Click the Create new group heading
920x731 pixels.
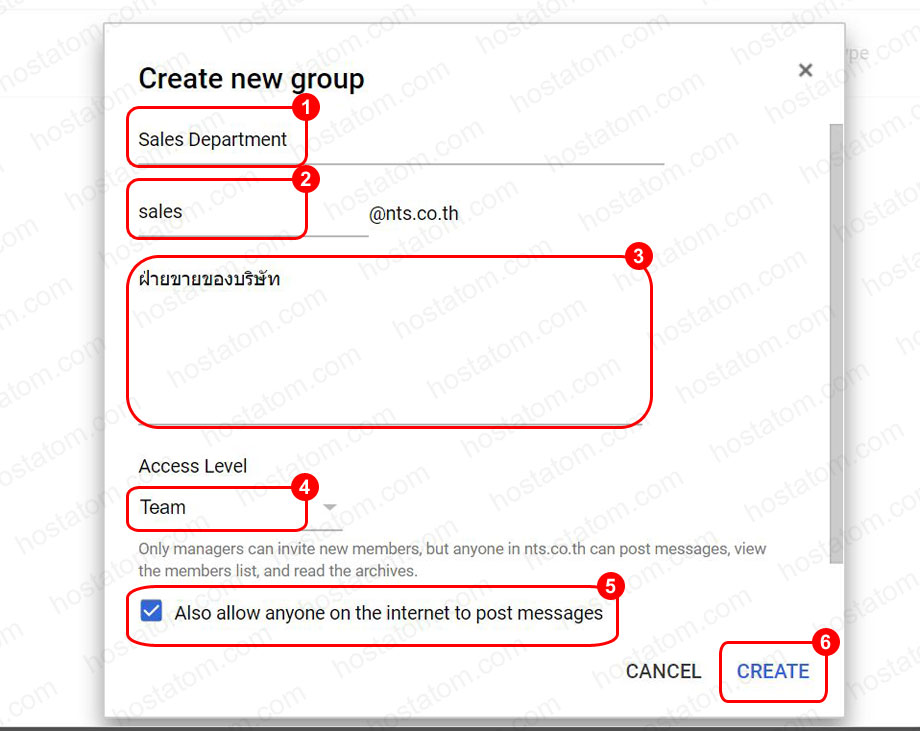click(251, 79)
